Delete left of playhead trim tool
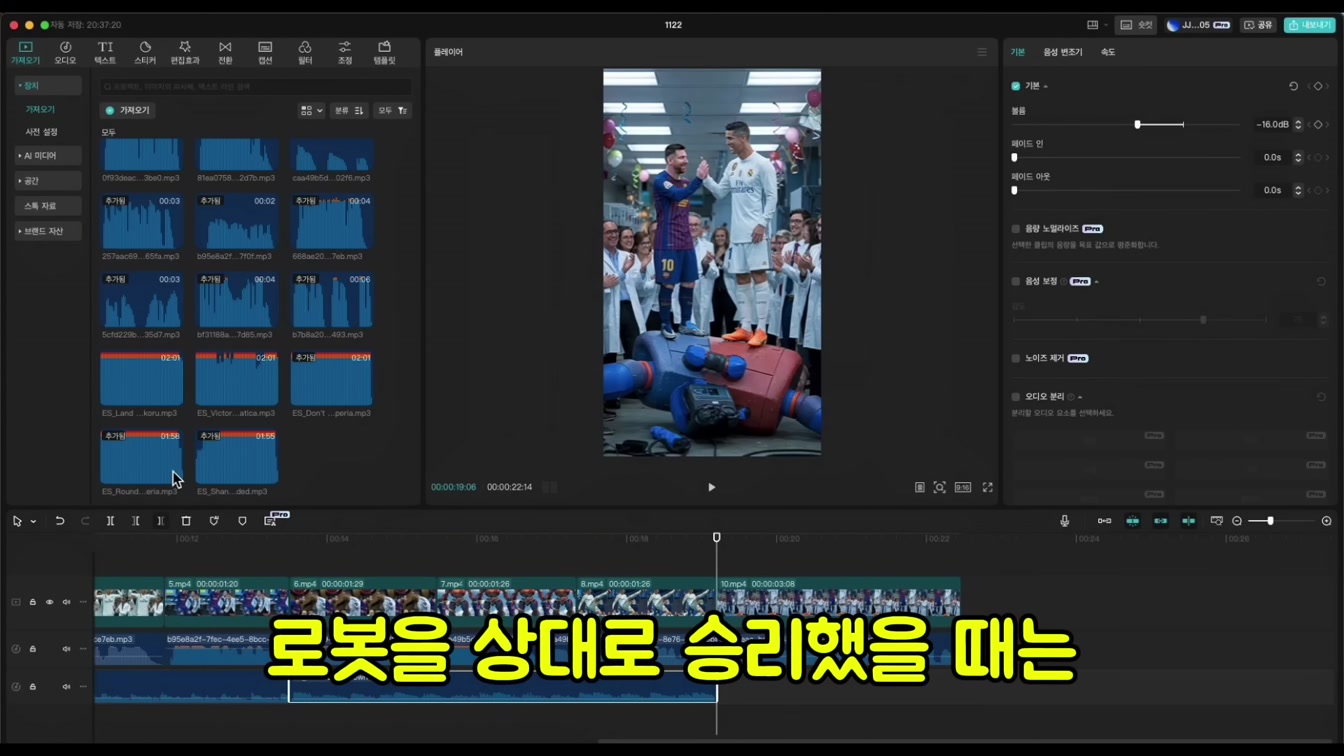1344x756 pixels. [136, 521]
